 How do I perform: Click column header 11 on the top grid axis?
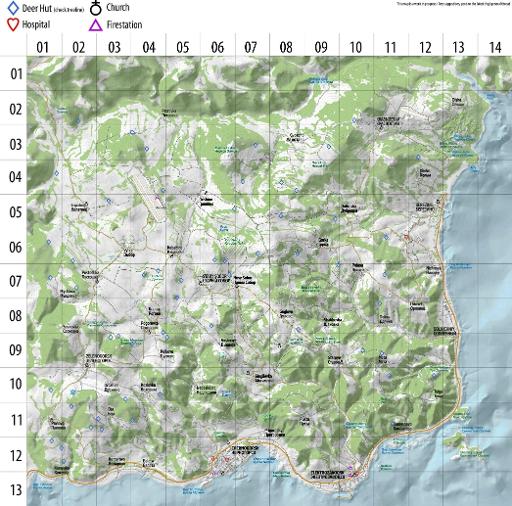(390, 47)
